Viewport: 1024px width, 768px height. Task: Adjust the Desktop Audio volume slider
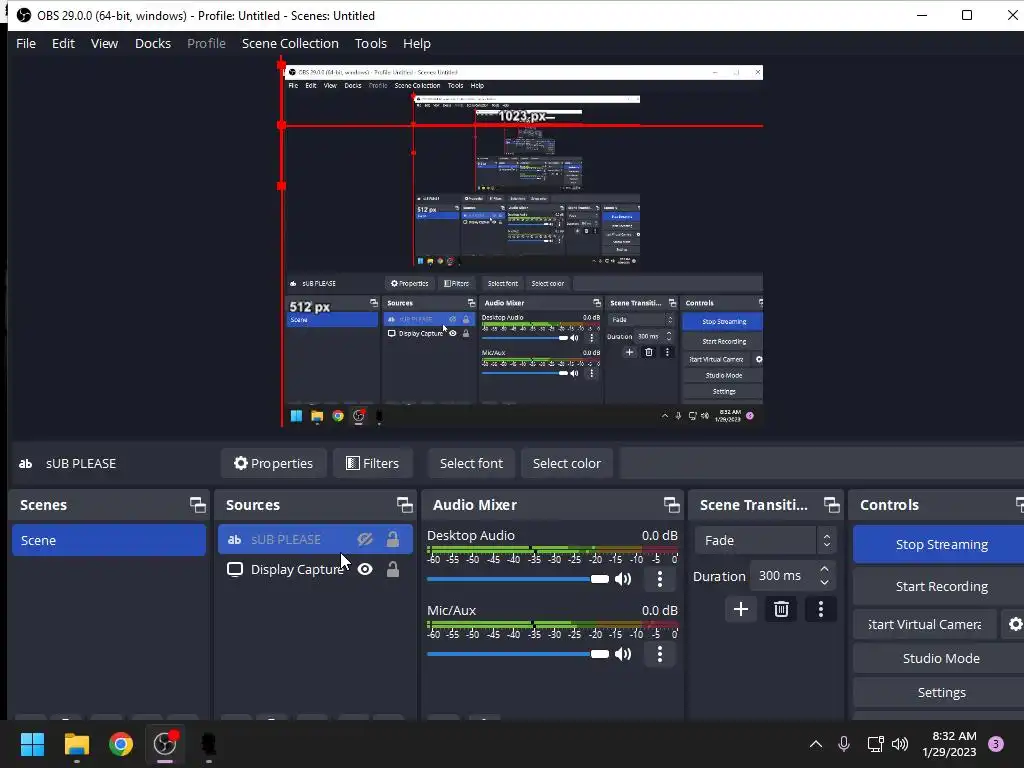(x=517, y=579)
